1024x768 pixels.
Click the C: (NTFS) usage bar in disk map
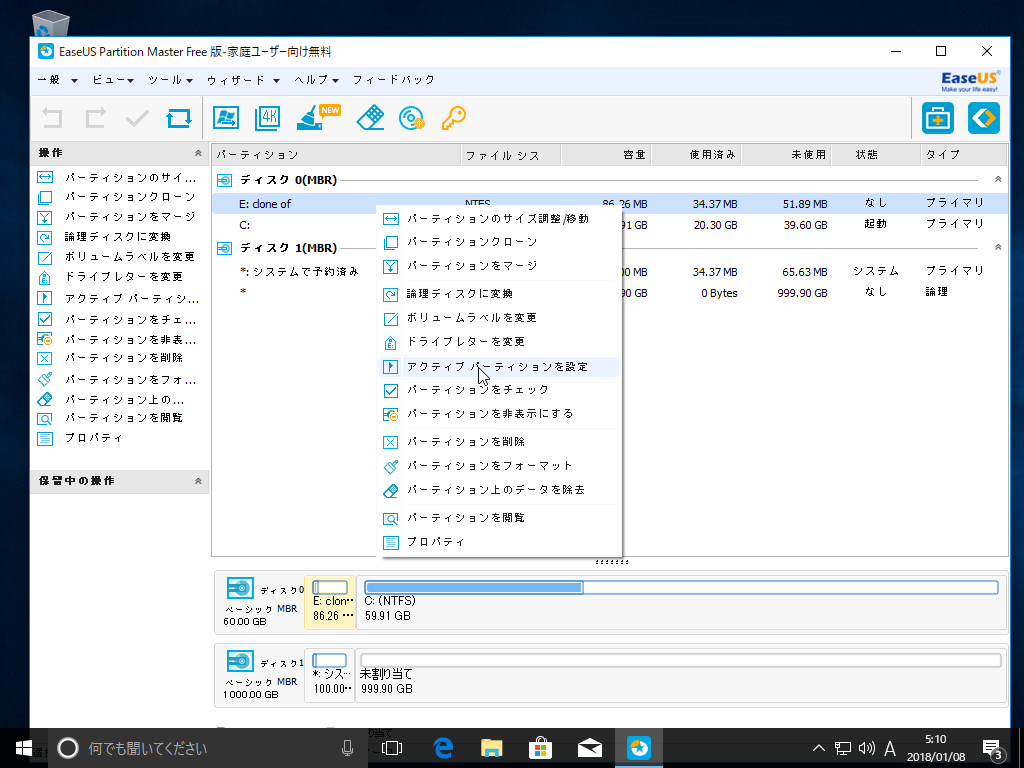pyautogui.click(x=681, y=587)
